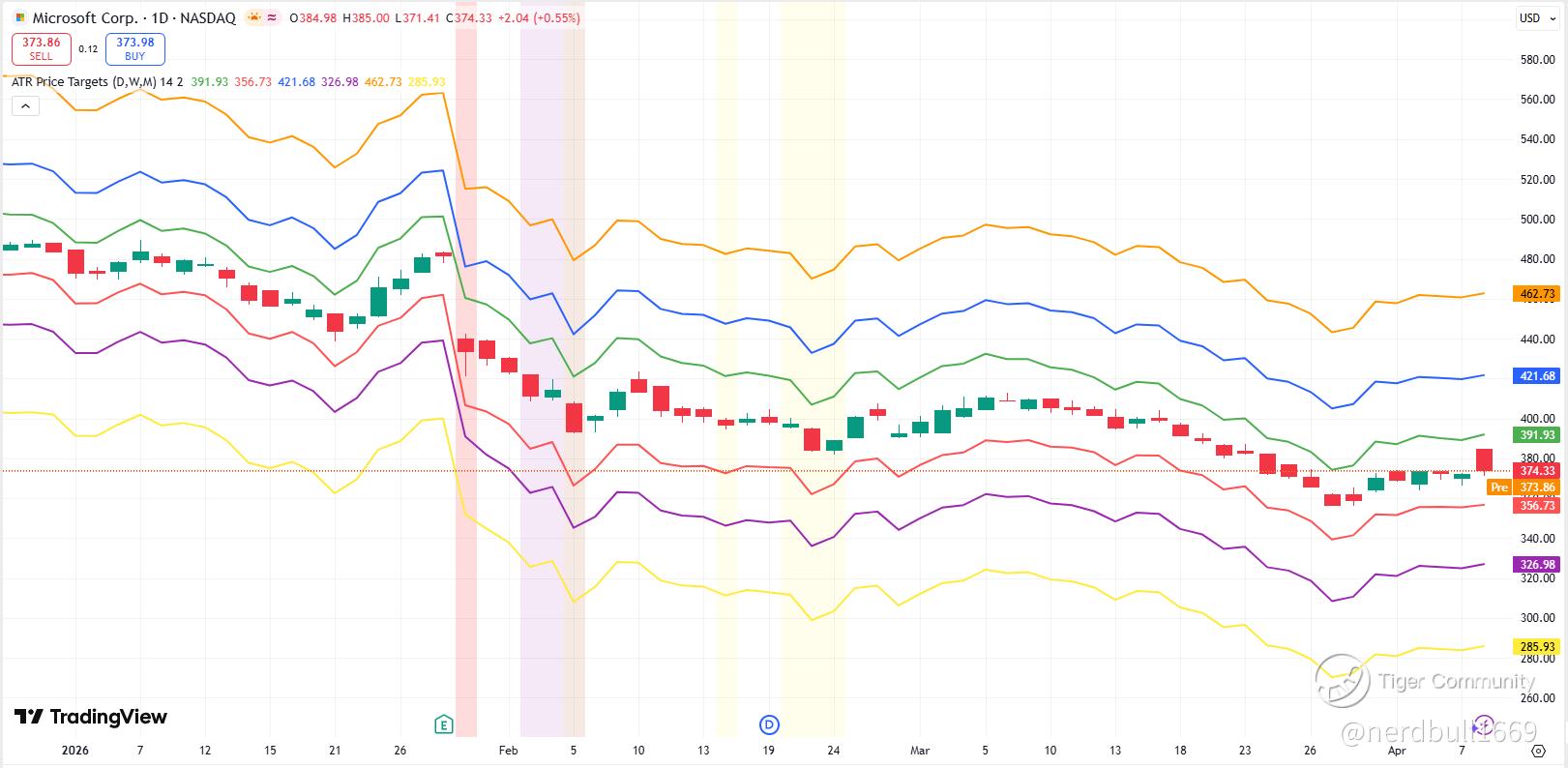Click the Feb label on time axis
The width and height of the screenshot is (1568, 768).
click(x=508, y=751)
